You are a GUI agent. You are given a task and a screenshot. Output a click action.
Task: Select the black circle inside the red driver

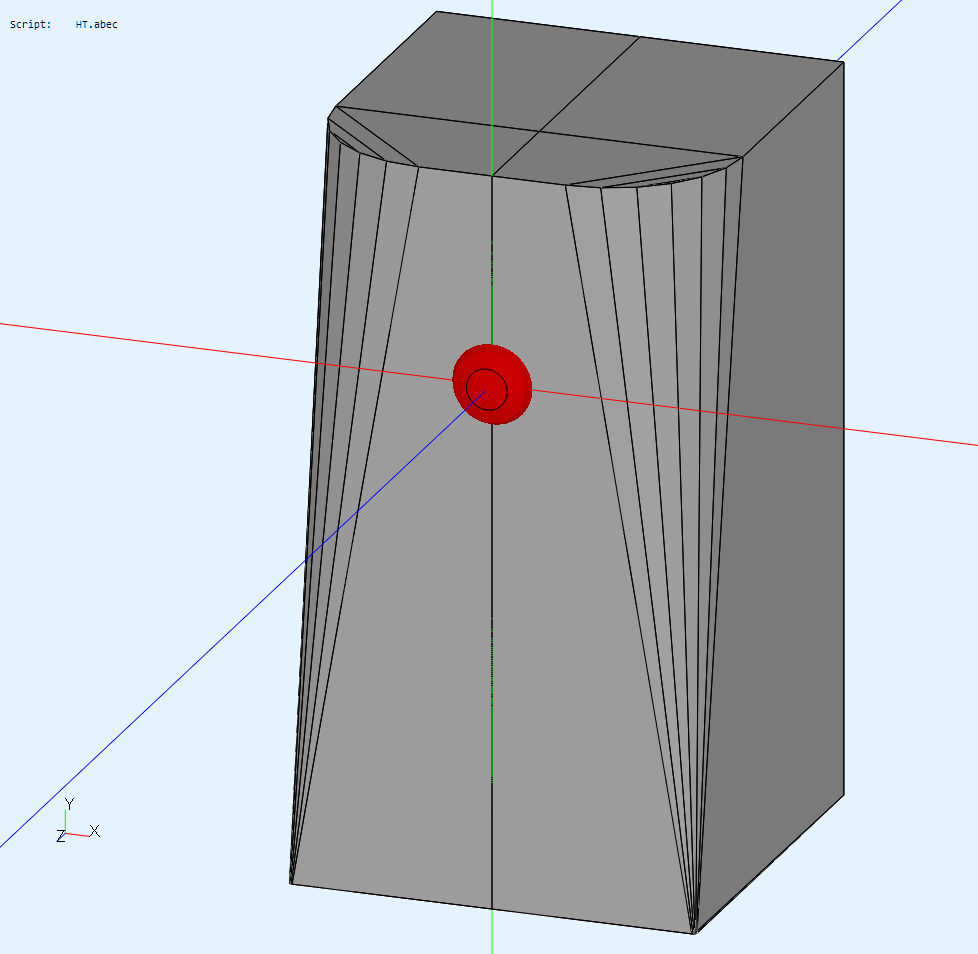click(487, 388)
